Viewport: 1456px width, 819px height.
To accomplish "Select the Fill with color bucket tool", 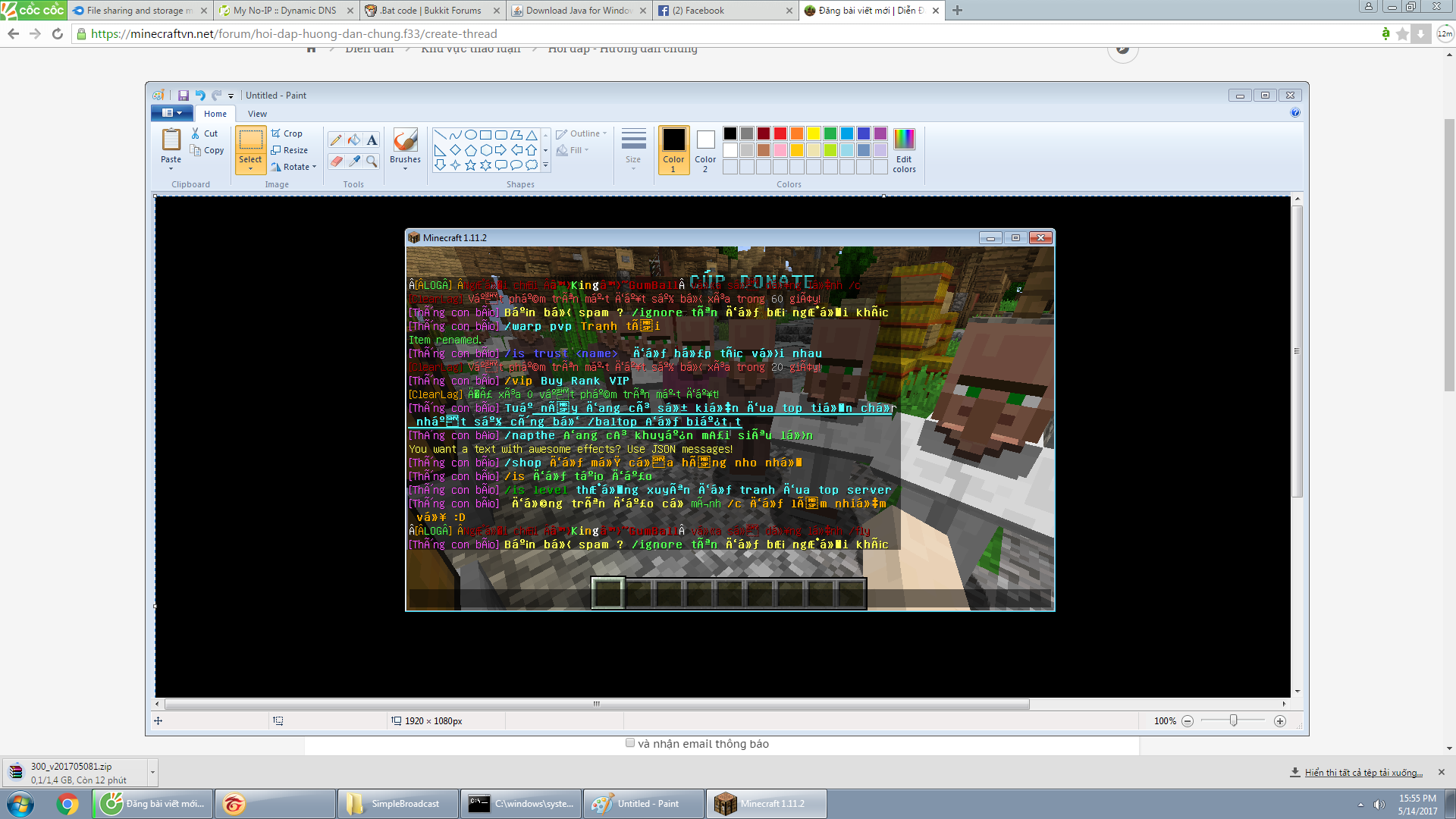I will tap(354, 140).
